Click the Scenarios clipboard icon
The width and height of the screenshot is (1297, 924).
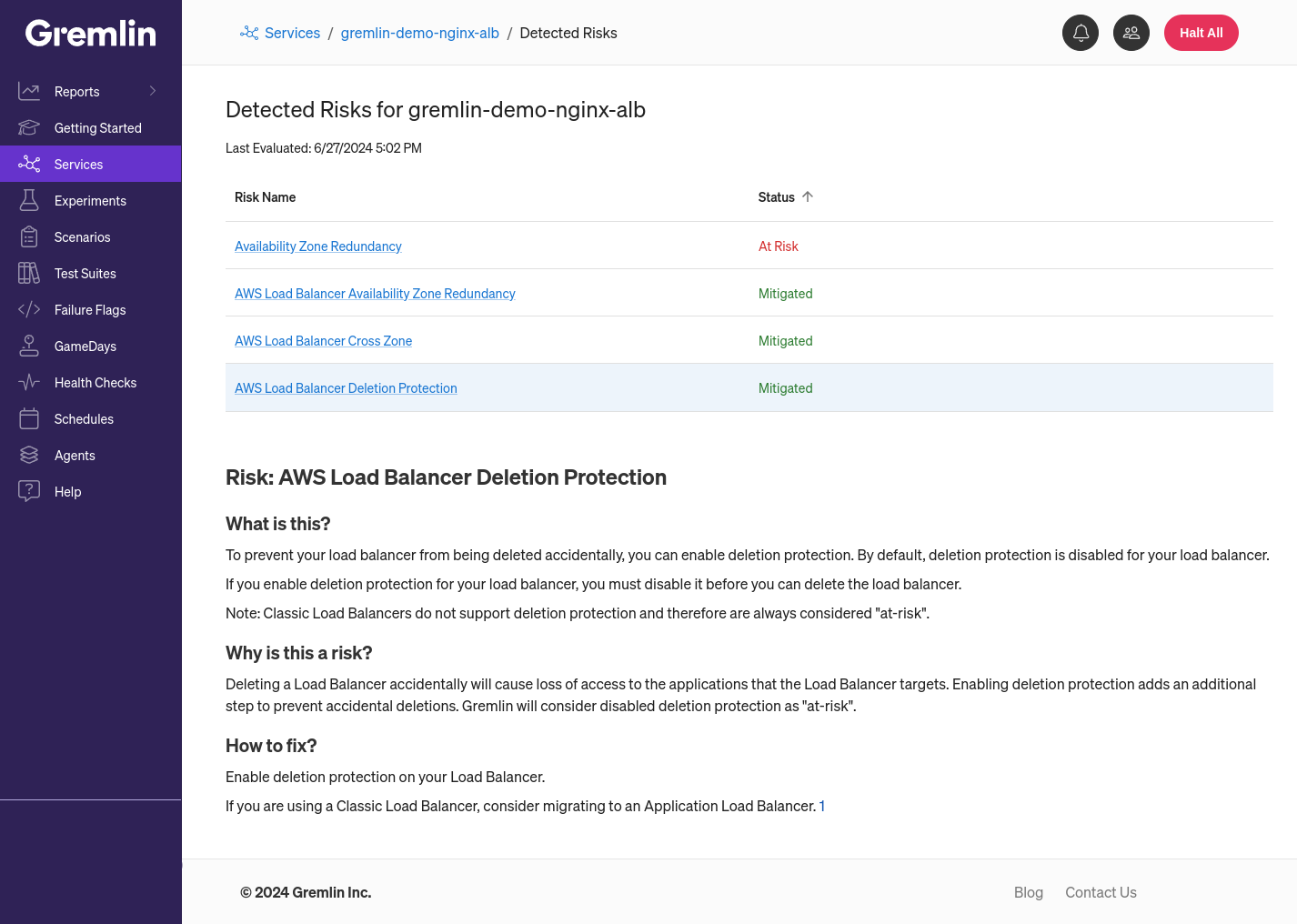coord(29,236)
